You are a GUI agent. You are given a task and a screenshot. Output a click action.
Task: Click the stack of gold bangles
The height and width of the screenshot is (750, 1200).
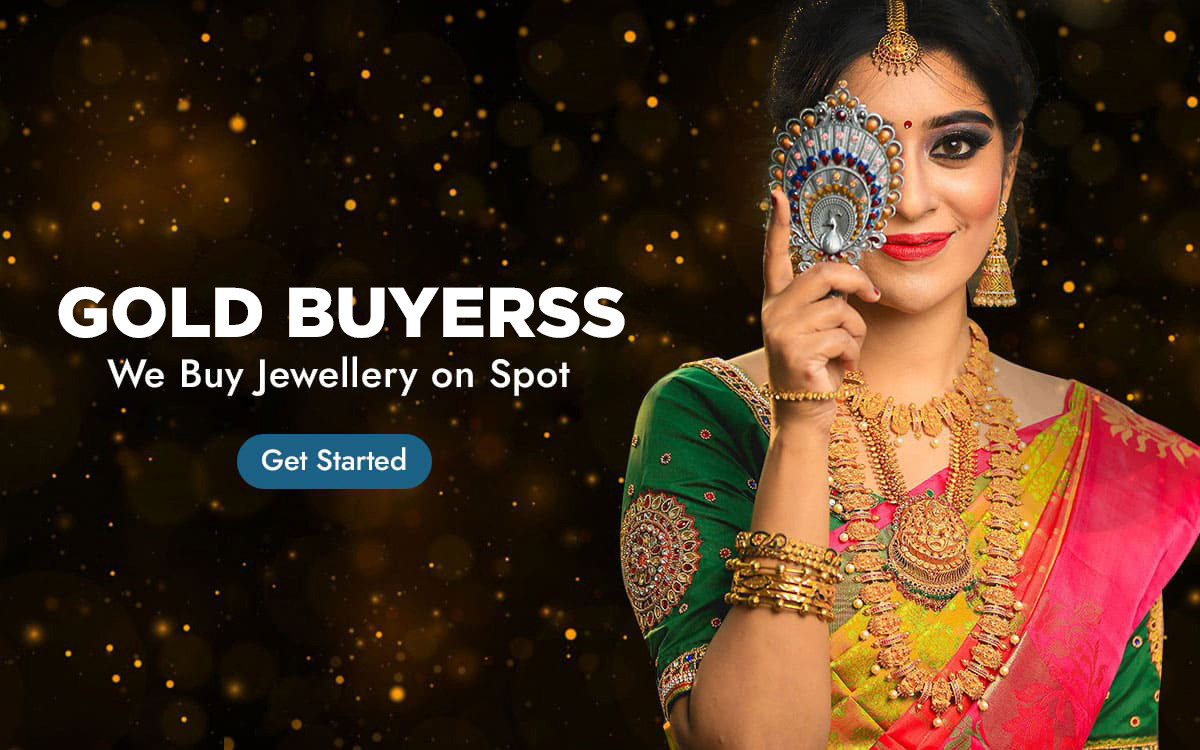tap(784, 575)
